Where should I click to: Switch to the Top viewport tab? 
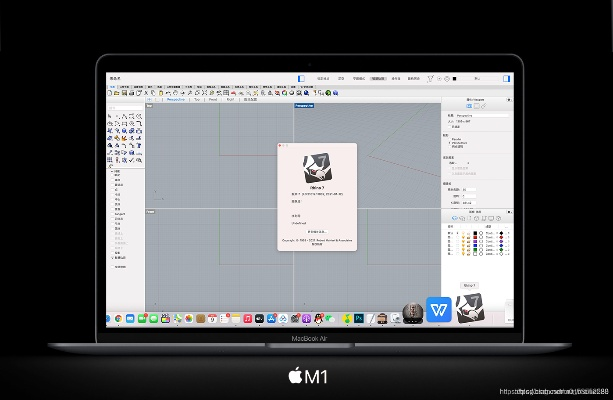(x=197, y=99)
